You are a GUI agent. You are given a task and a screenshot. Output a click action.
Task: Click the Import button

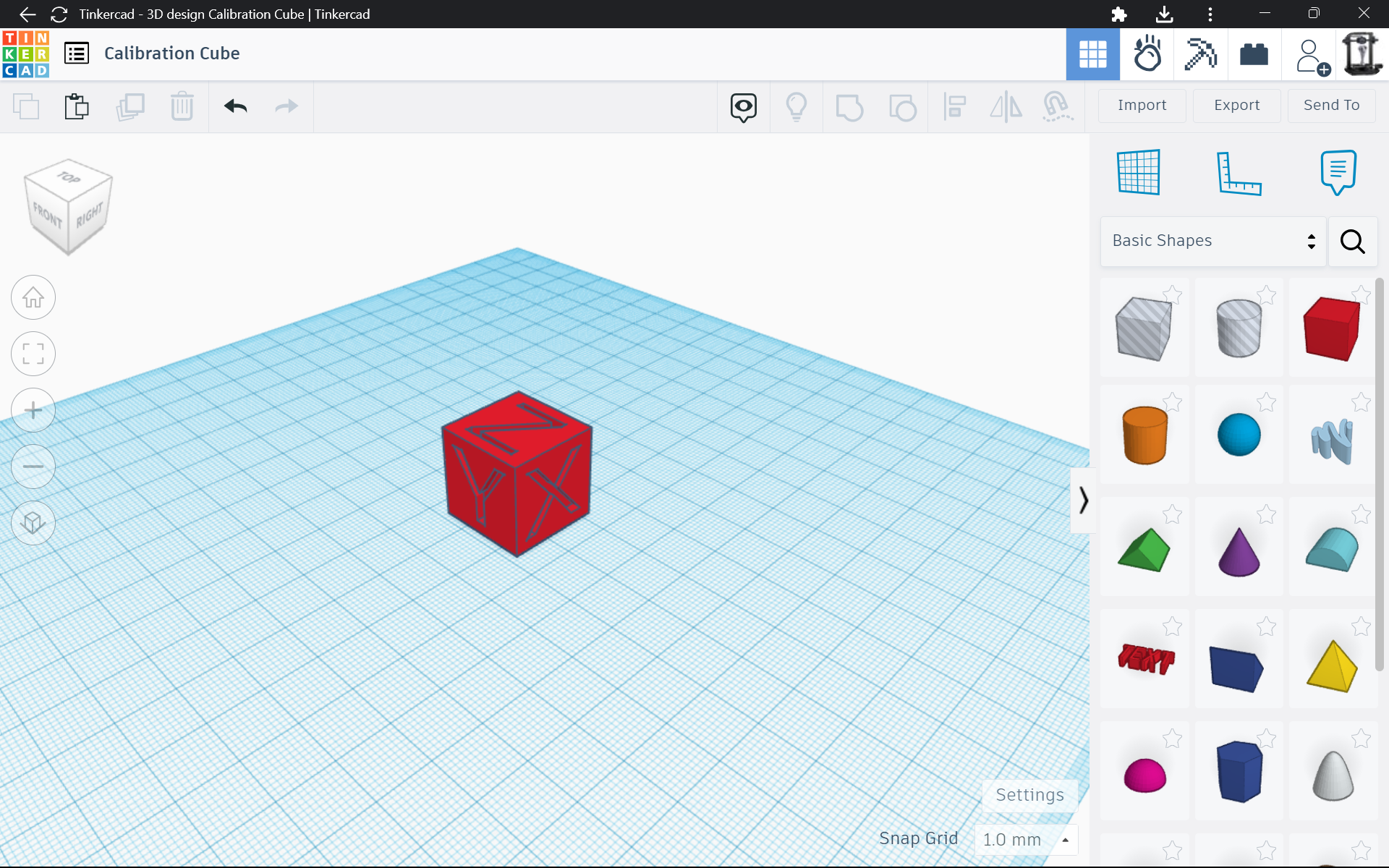(x=1141, y=105)
